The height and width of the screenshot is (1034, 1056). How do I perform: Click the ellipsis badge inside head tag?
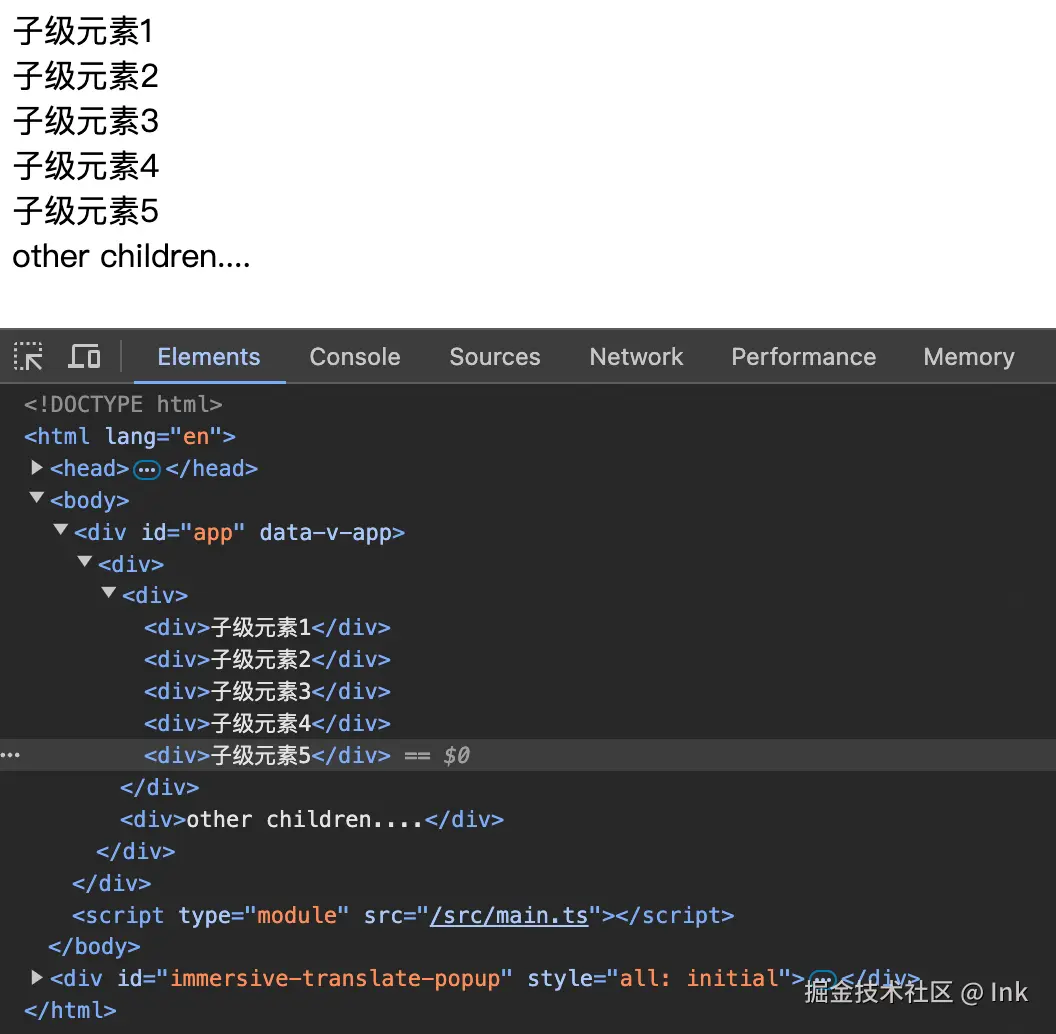(x=147, y=470)
